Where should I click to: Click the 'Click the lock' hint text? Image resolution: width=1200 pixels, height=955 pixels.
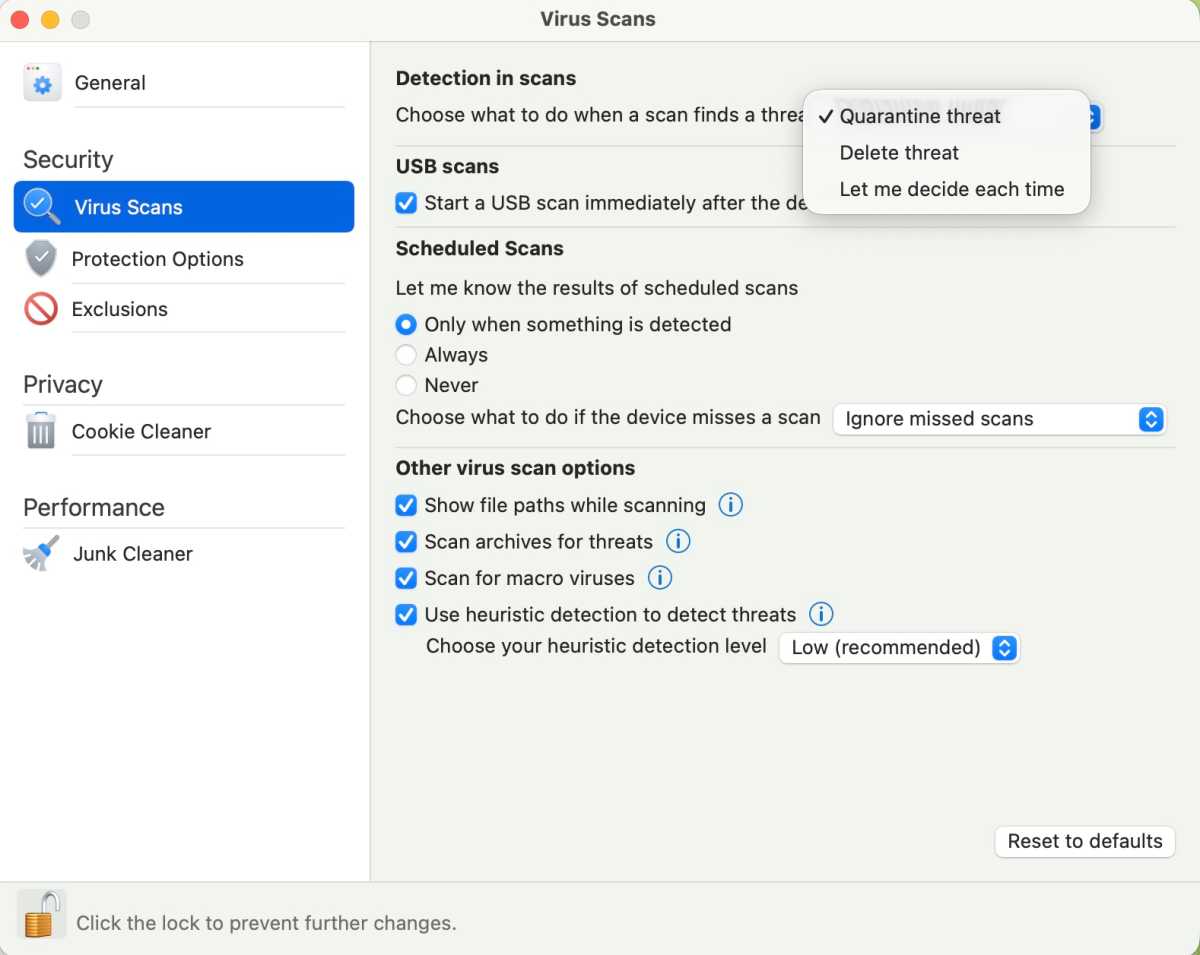[x=266, y=923]
